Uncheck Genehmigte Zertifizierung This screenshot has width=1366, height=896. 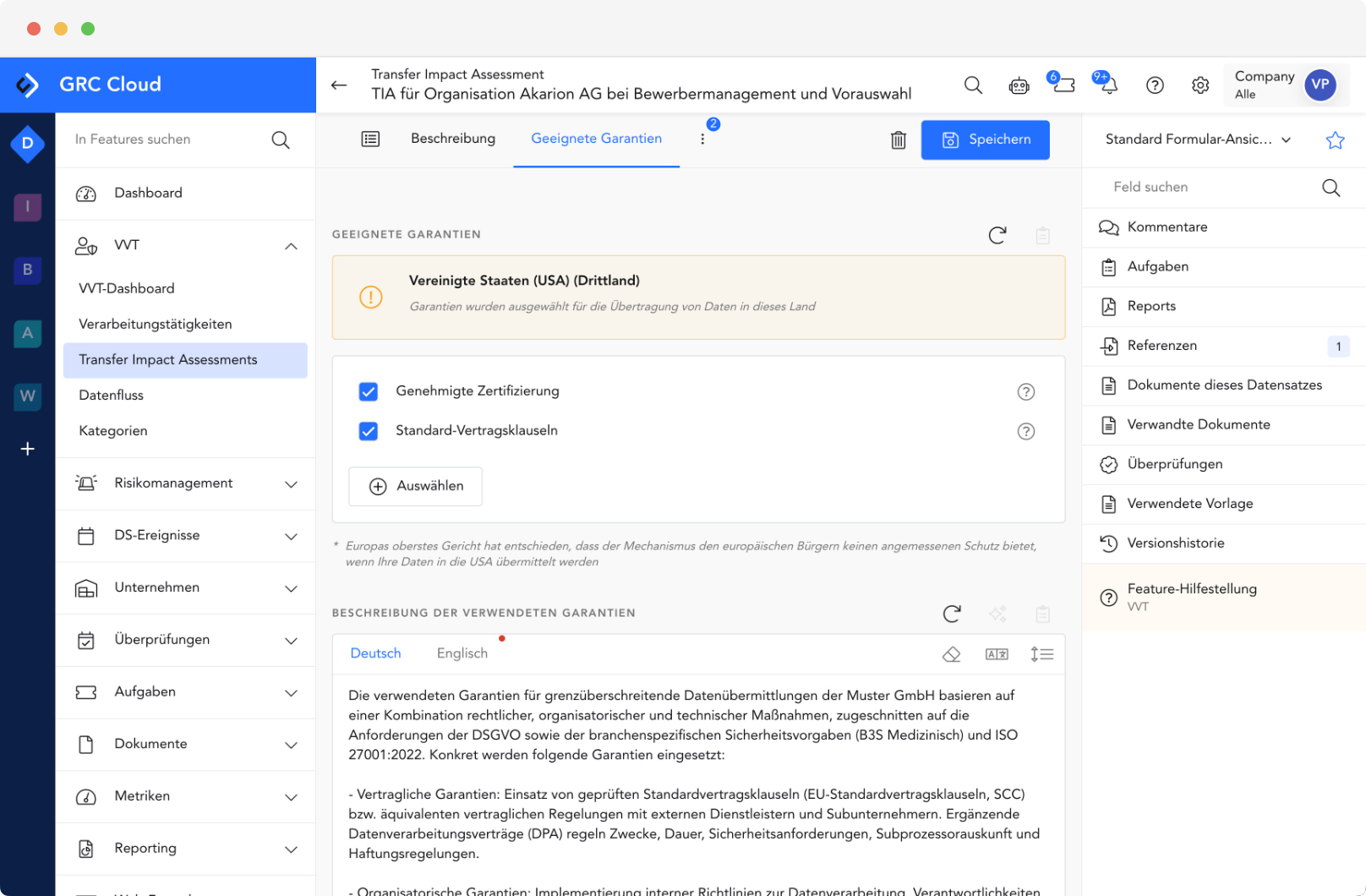pos(369,391)
